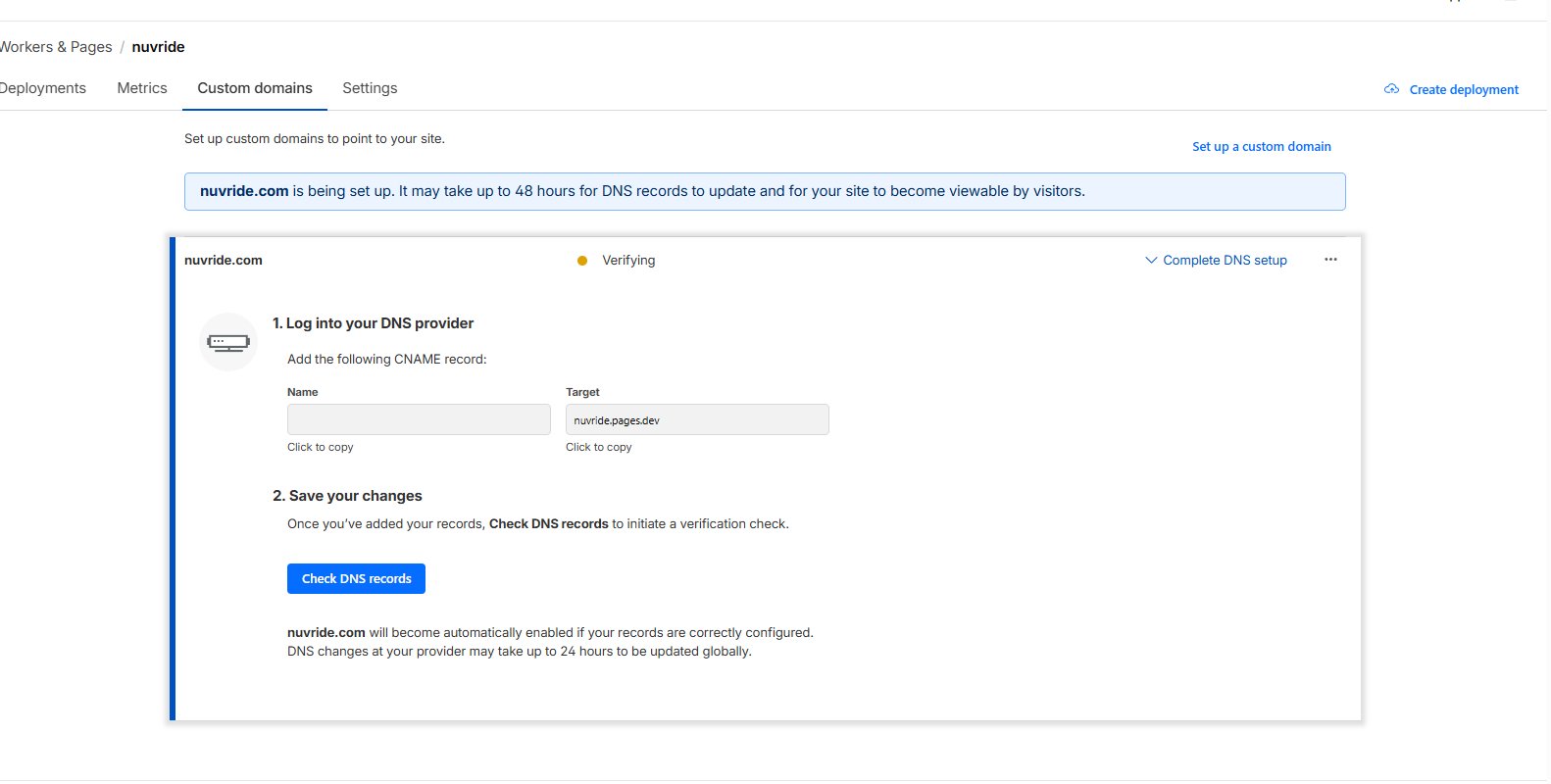Click the bold nuvride.com in info banner
The width and height of the screenshot is (1551, 784).
(244, 191)
